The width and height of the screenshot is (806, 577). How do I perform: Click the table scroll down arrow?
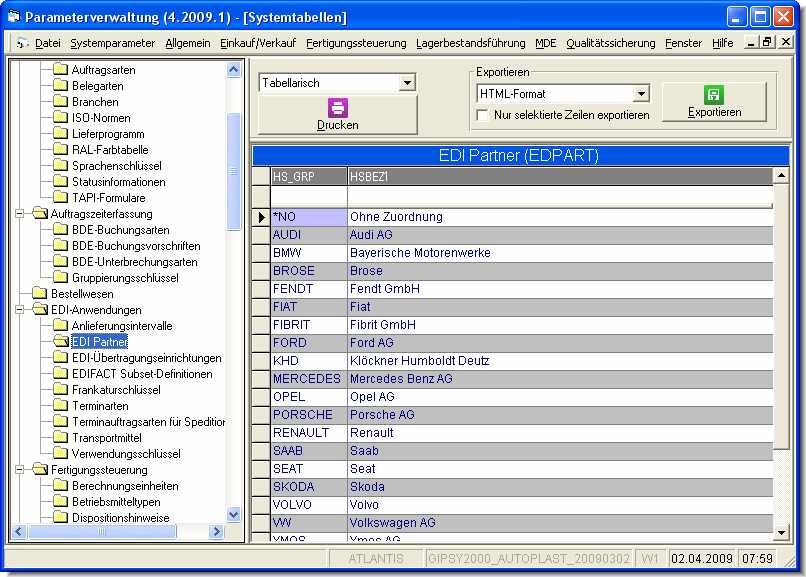click(781, 533)
